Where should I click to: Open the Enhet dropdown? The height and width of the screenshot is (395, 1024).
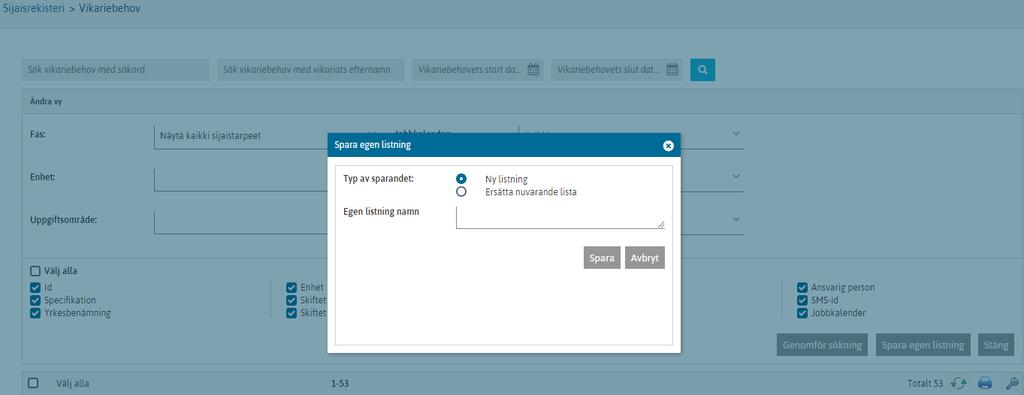[240, 179]
